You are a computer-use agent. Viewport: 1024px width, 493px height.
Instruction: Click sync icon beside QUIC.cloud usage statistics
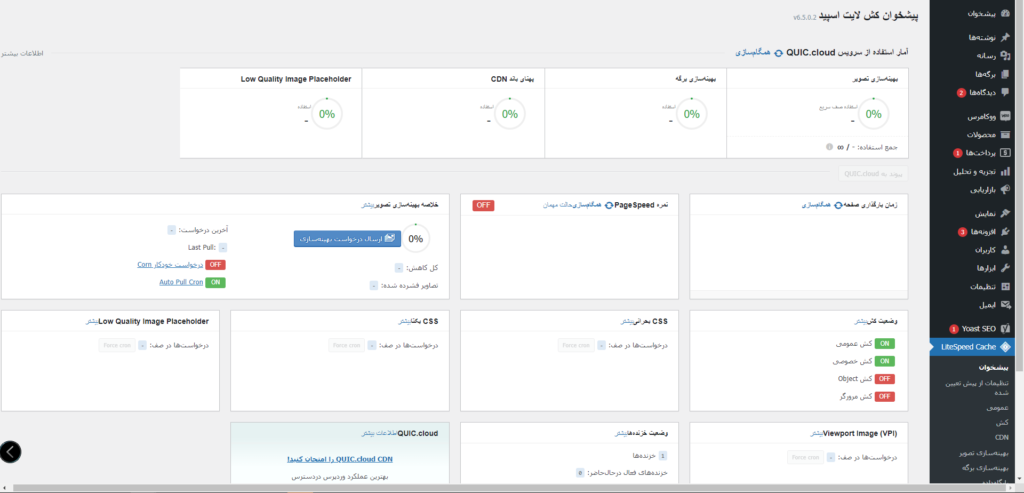778,52
